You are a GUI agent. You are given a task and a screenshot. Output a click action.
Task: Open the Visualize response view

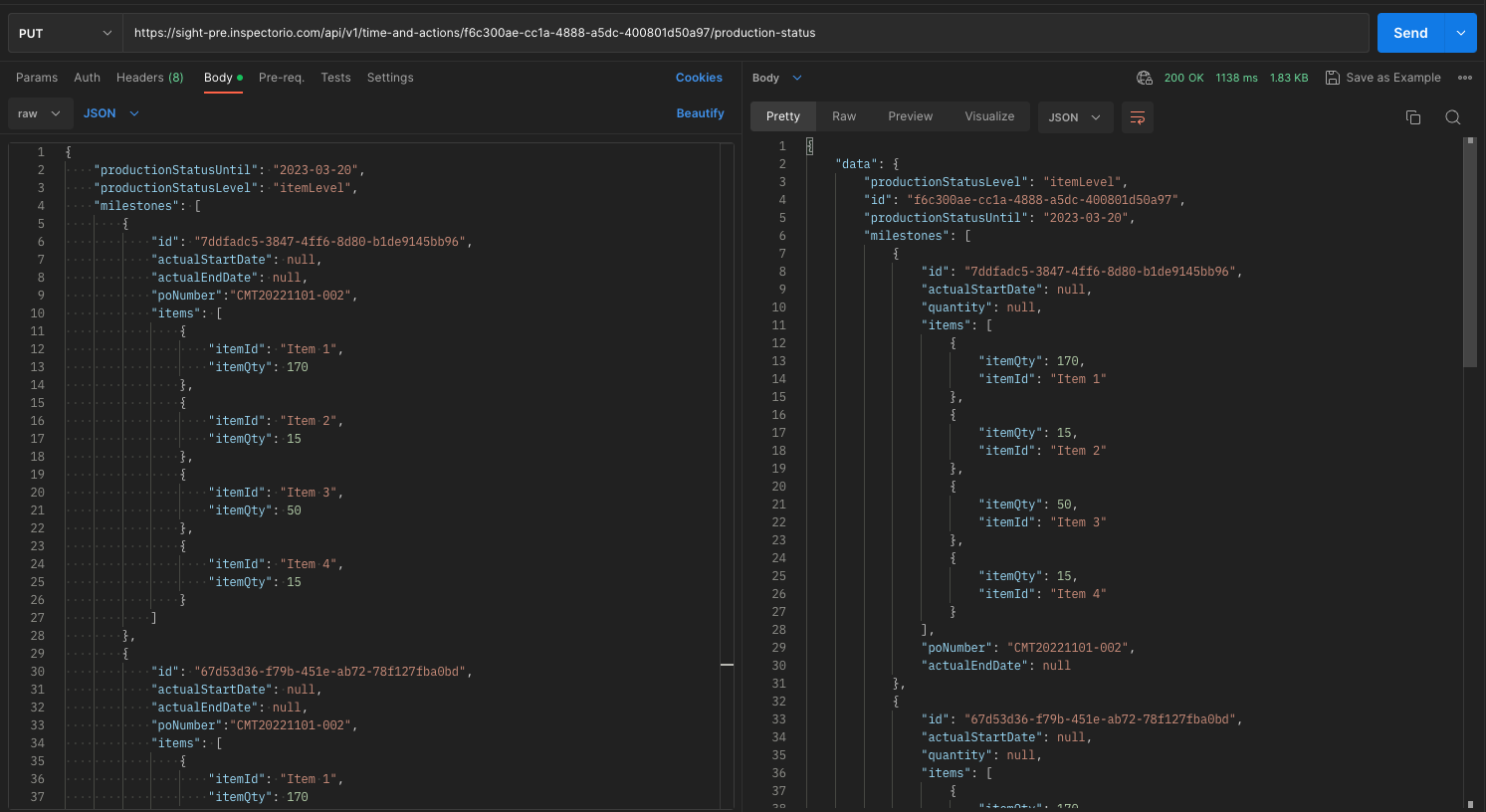coord(989,116)
